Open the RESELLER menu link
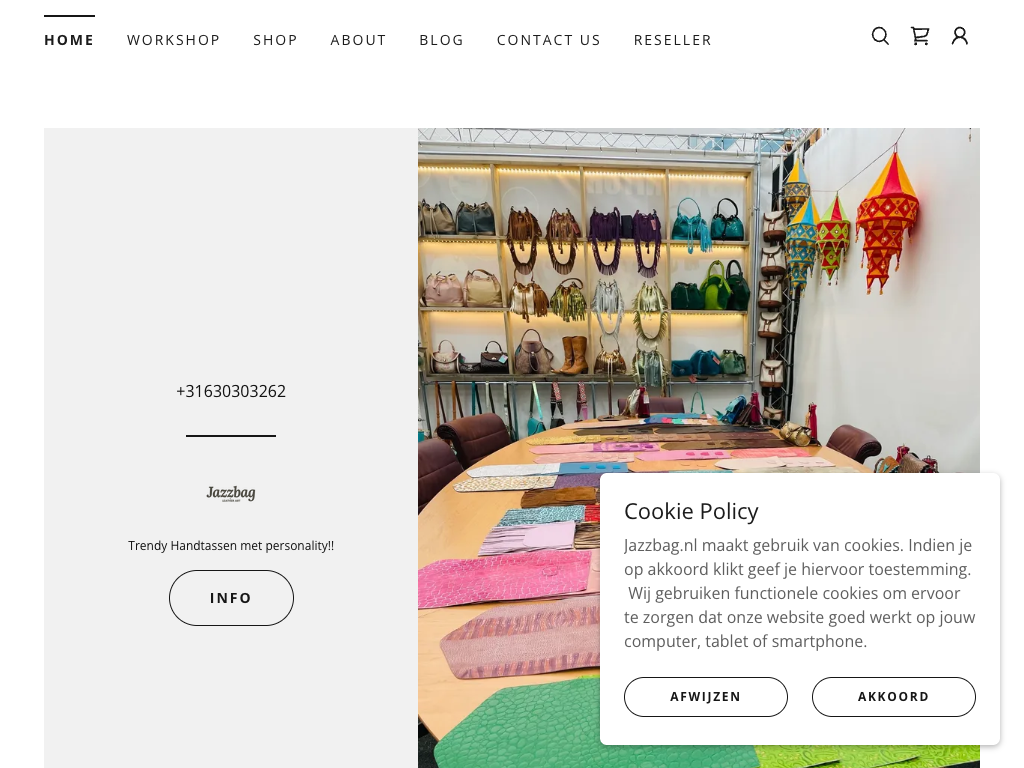The image size is (1024, 768). (673, 40)
